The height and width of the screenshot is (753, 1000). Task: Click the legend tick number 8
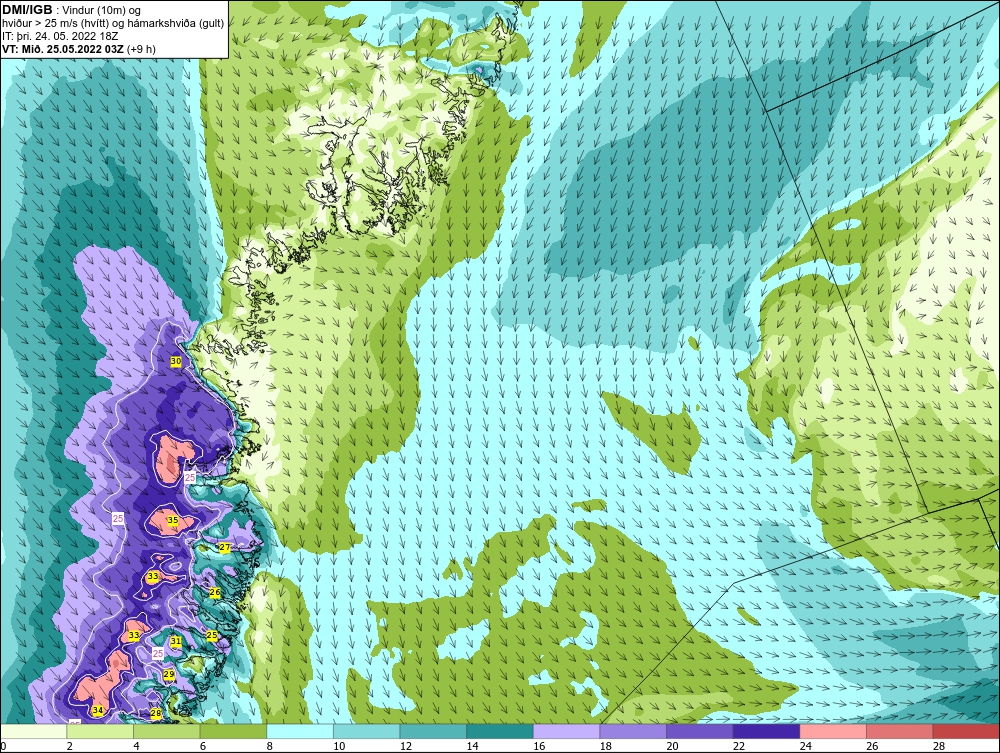point(270,746)
